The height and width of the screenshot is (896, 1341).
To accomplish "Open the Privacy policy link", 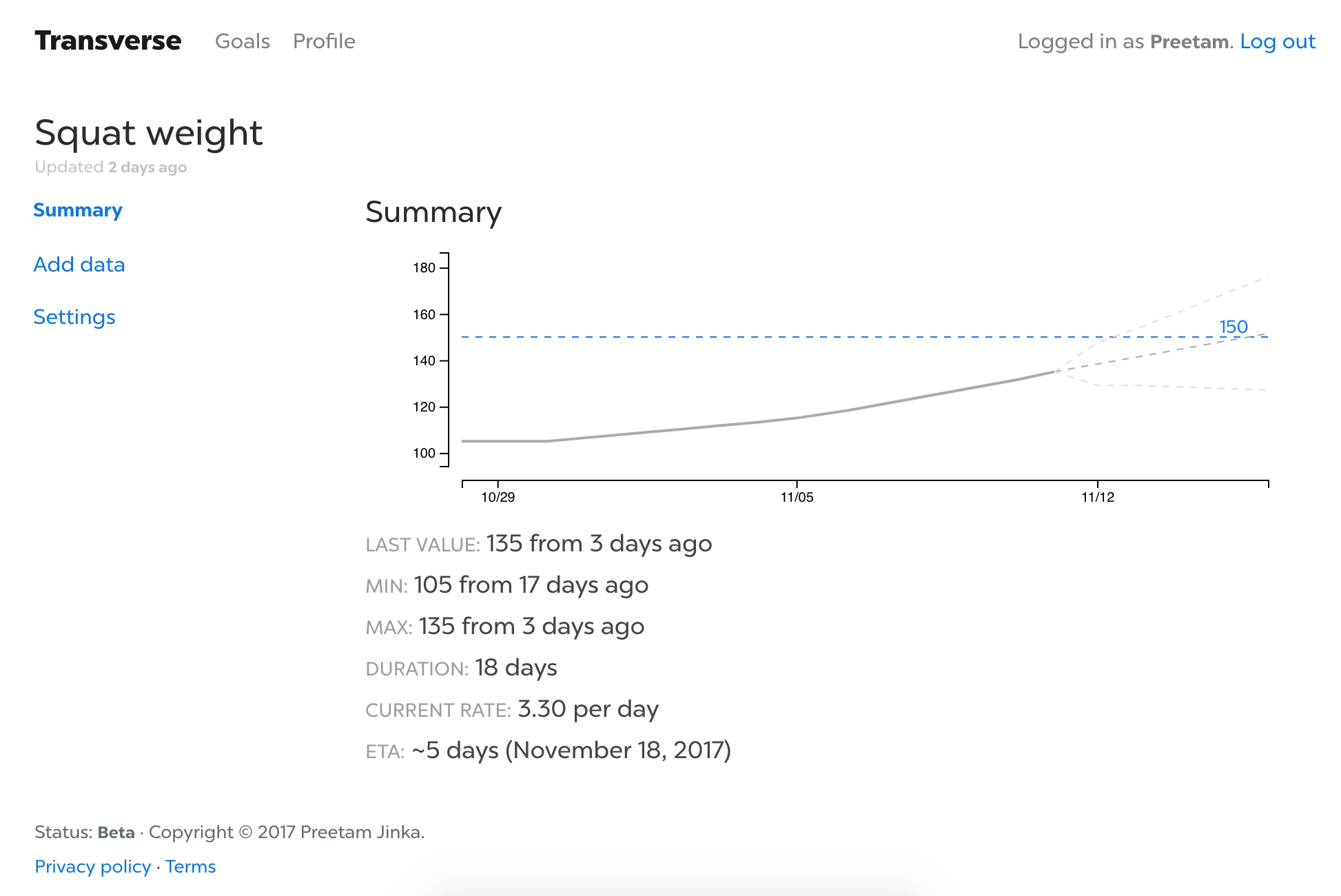I will point(93,866).
